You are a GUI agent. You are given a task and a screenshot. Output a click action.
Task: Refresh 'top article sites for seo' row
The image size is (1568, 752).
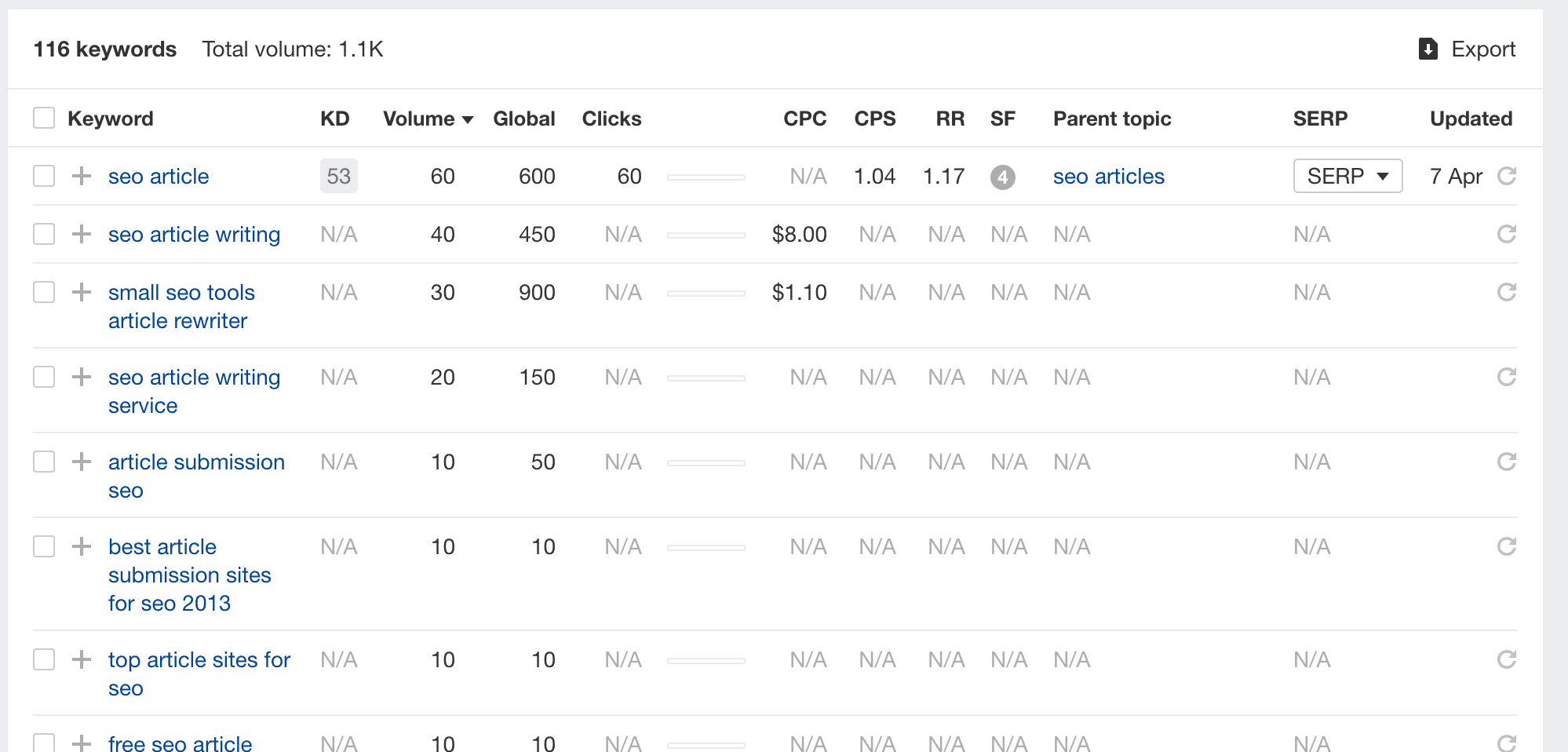click(1506, 659)
